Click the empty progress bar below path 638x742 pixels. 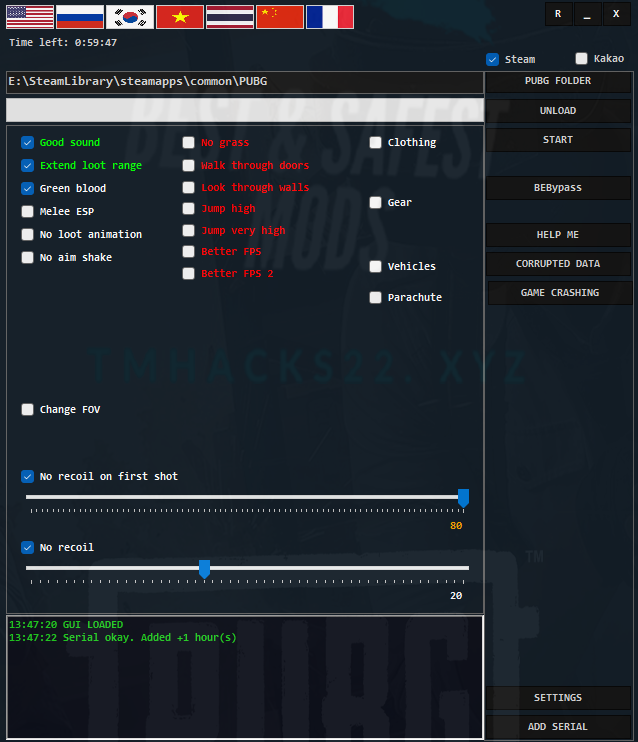(x=245, y=110)
